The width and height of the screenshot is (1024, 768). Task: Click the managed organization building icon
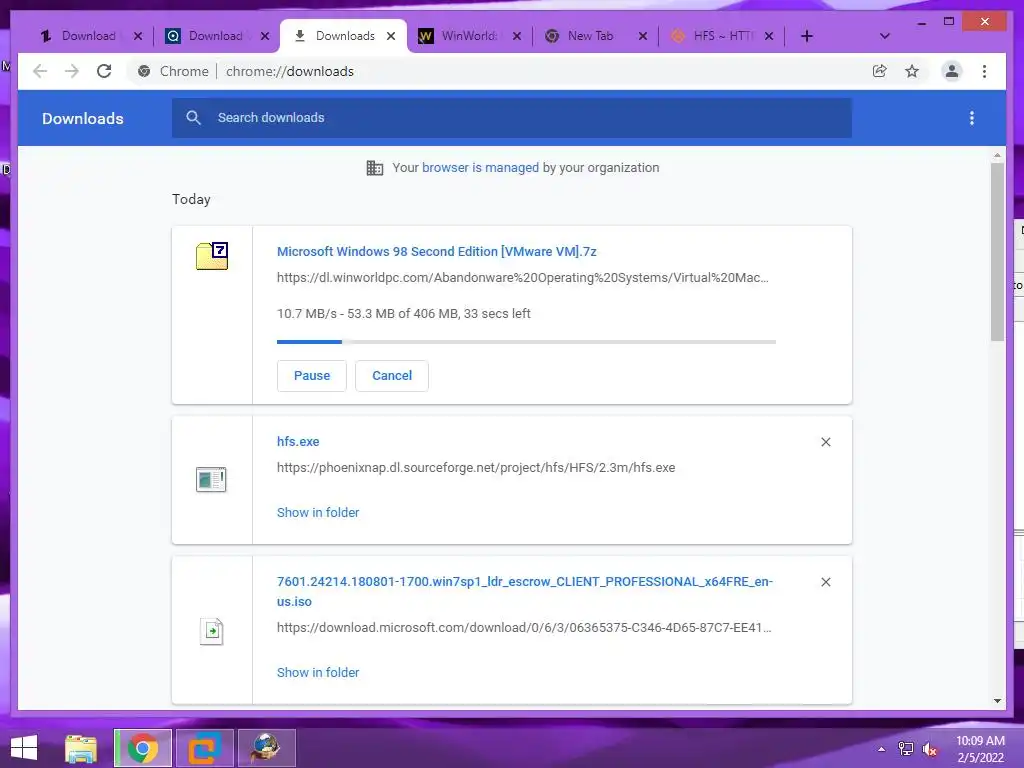[374, 168]
